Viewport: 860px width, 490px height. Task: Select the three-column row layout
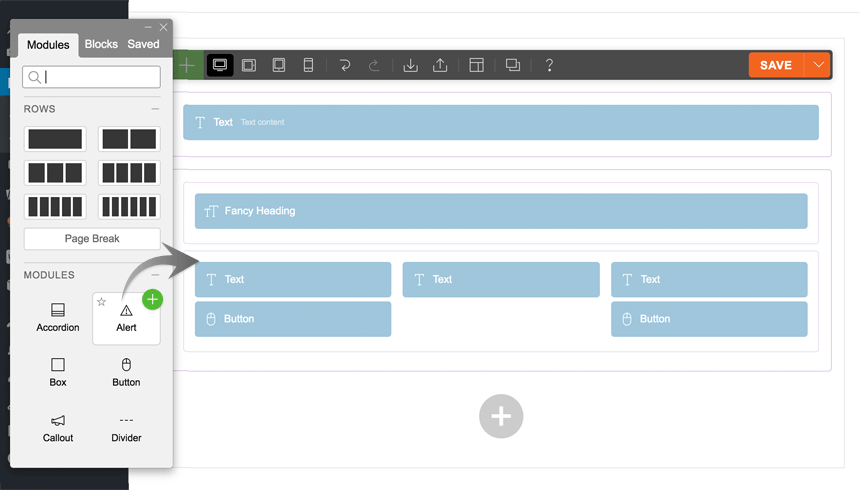pos(55,173)
